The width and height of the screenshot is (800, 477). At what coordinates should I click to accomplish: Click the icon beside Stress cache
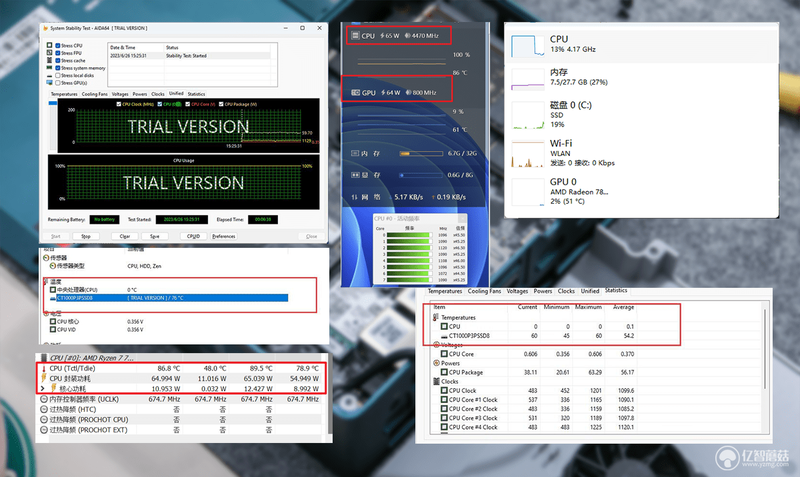pyautogui.click(x=49, y=60)
